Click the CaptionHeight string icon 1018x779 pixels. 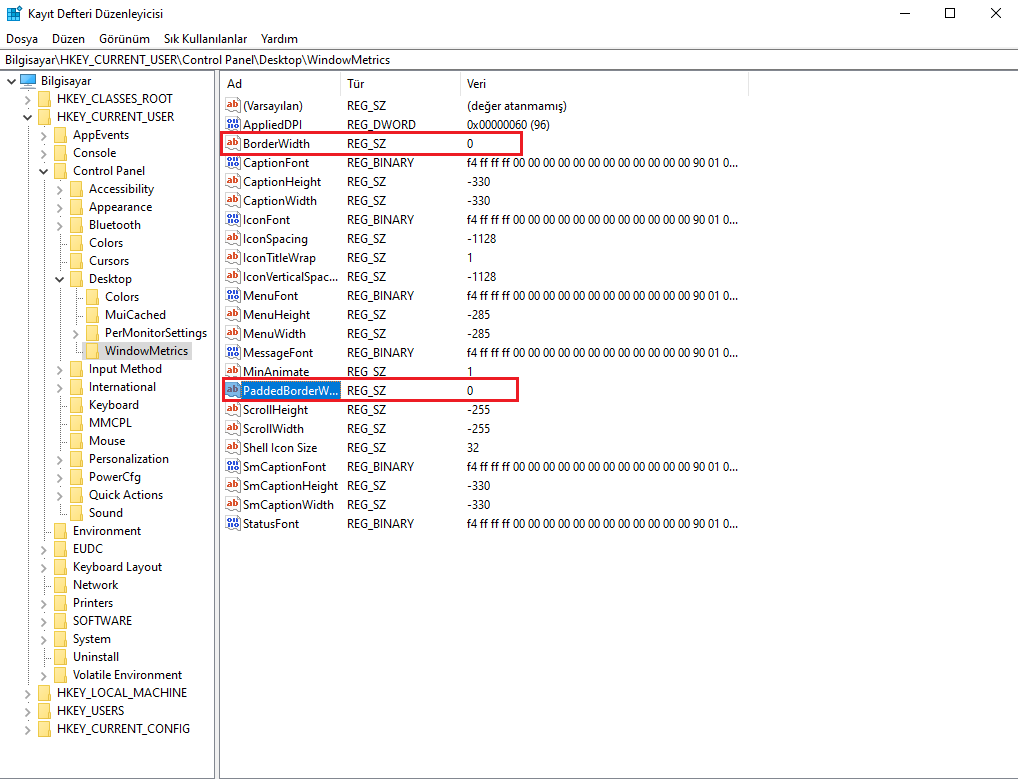(232, 181)
